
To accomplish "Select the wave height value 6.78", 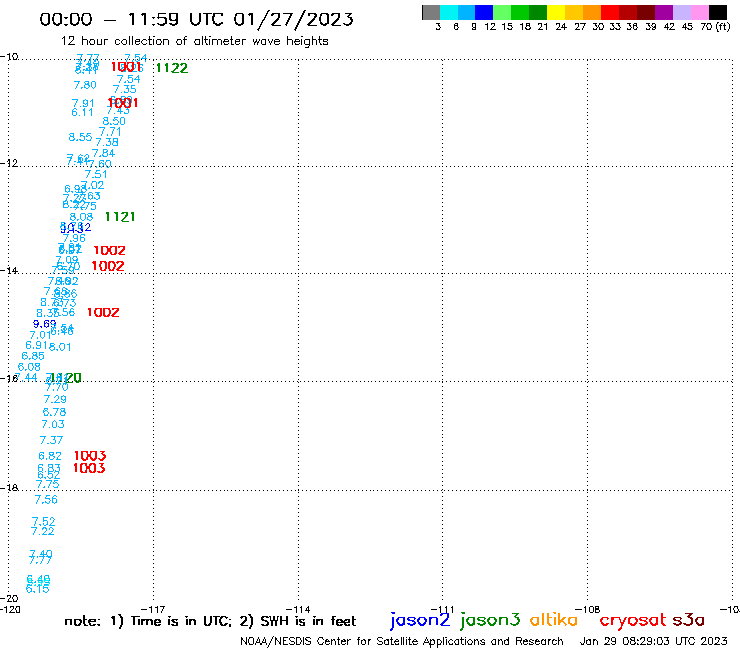I will pos(54,412).
